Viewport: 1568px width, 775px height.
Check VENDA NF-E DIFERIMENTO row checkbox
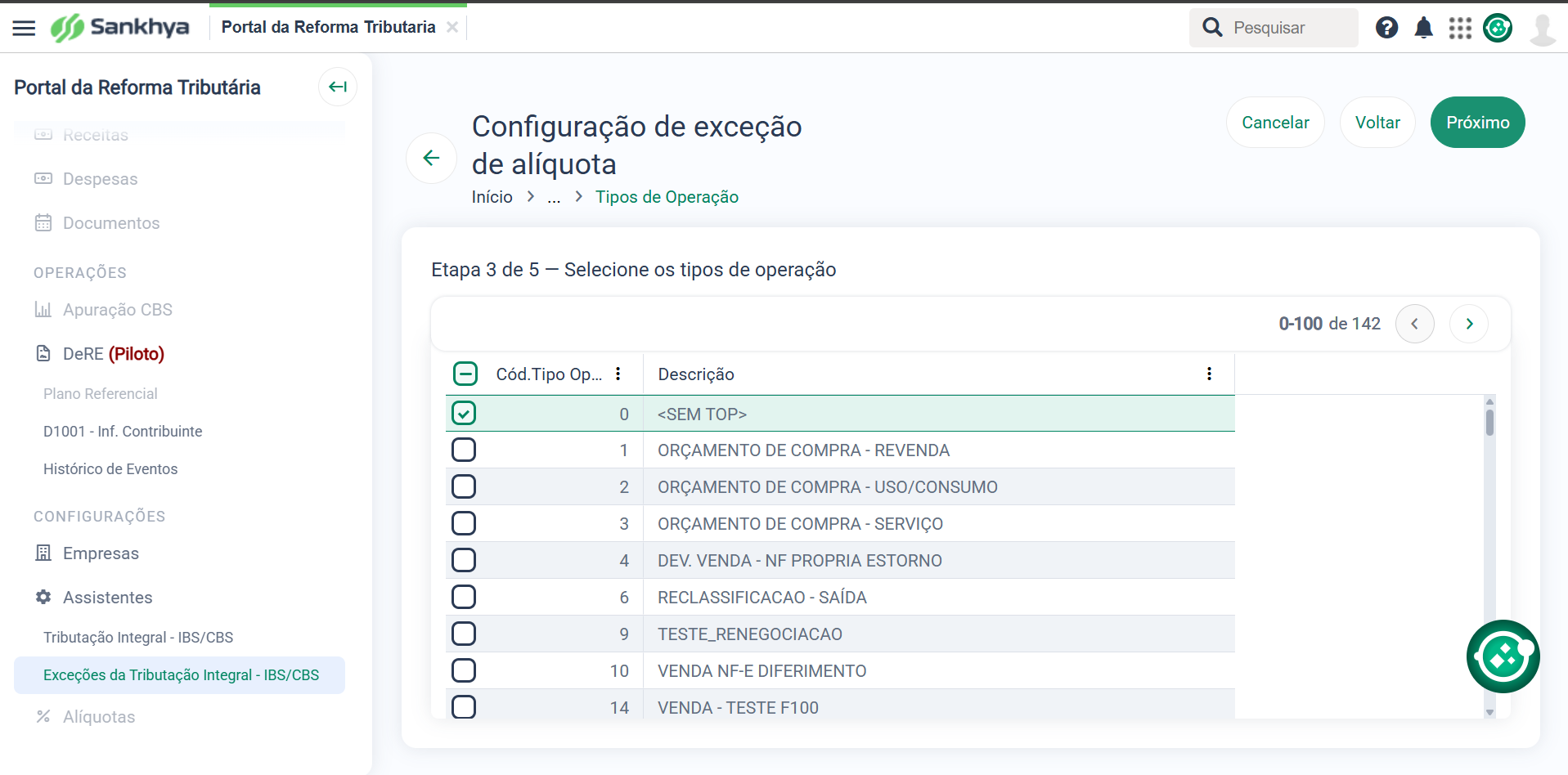[x=464, y=670]
